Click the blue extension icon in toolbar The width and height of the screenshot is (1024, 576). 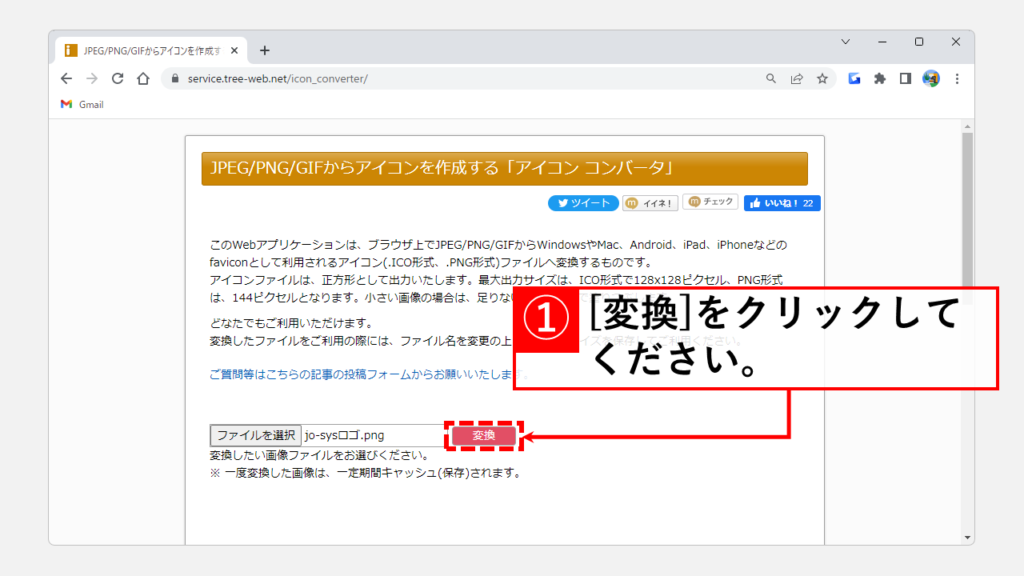[855, 78]
